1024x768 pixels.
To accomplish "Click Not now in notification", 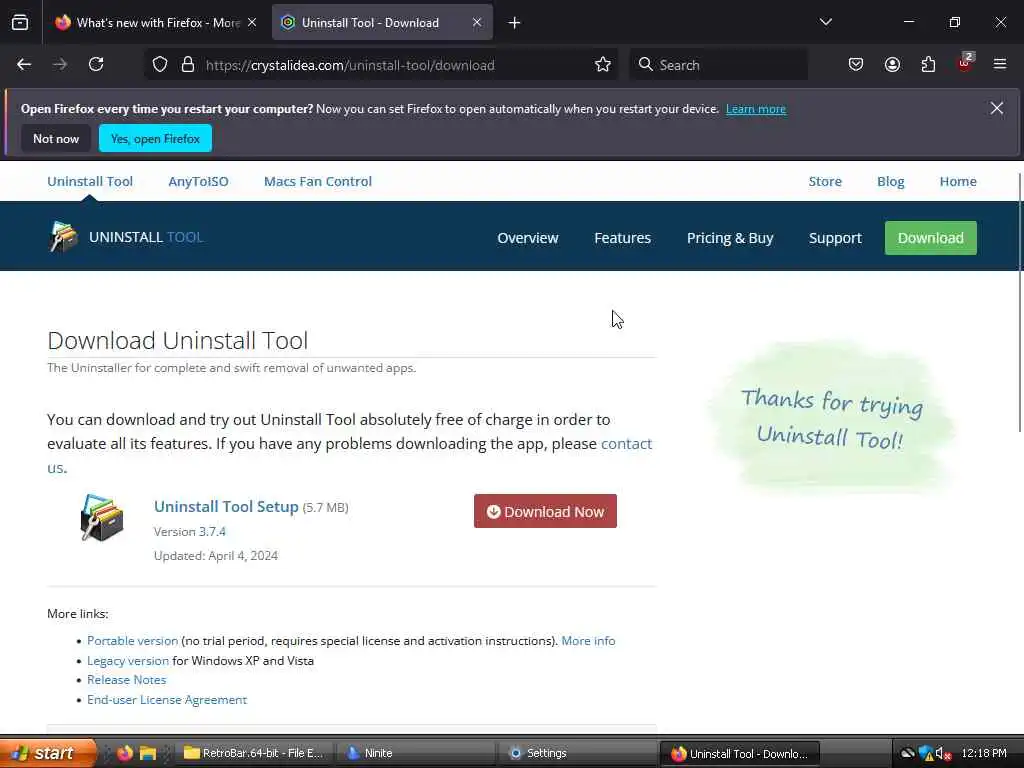I will click(x=56, y=138).
